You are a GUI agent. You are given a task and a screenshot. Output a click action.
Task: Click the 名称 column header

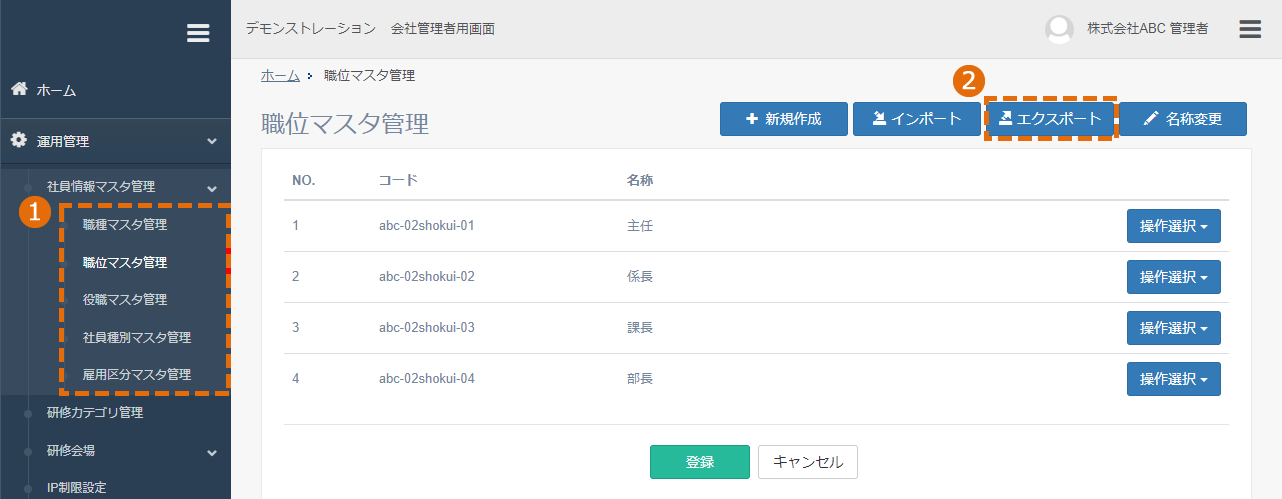click(640, 181)
